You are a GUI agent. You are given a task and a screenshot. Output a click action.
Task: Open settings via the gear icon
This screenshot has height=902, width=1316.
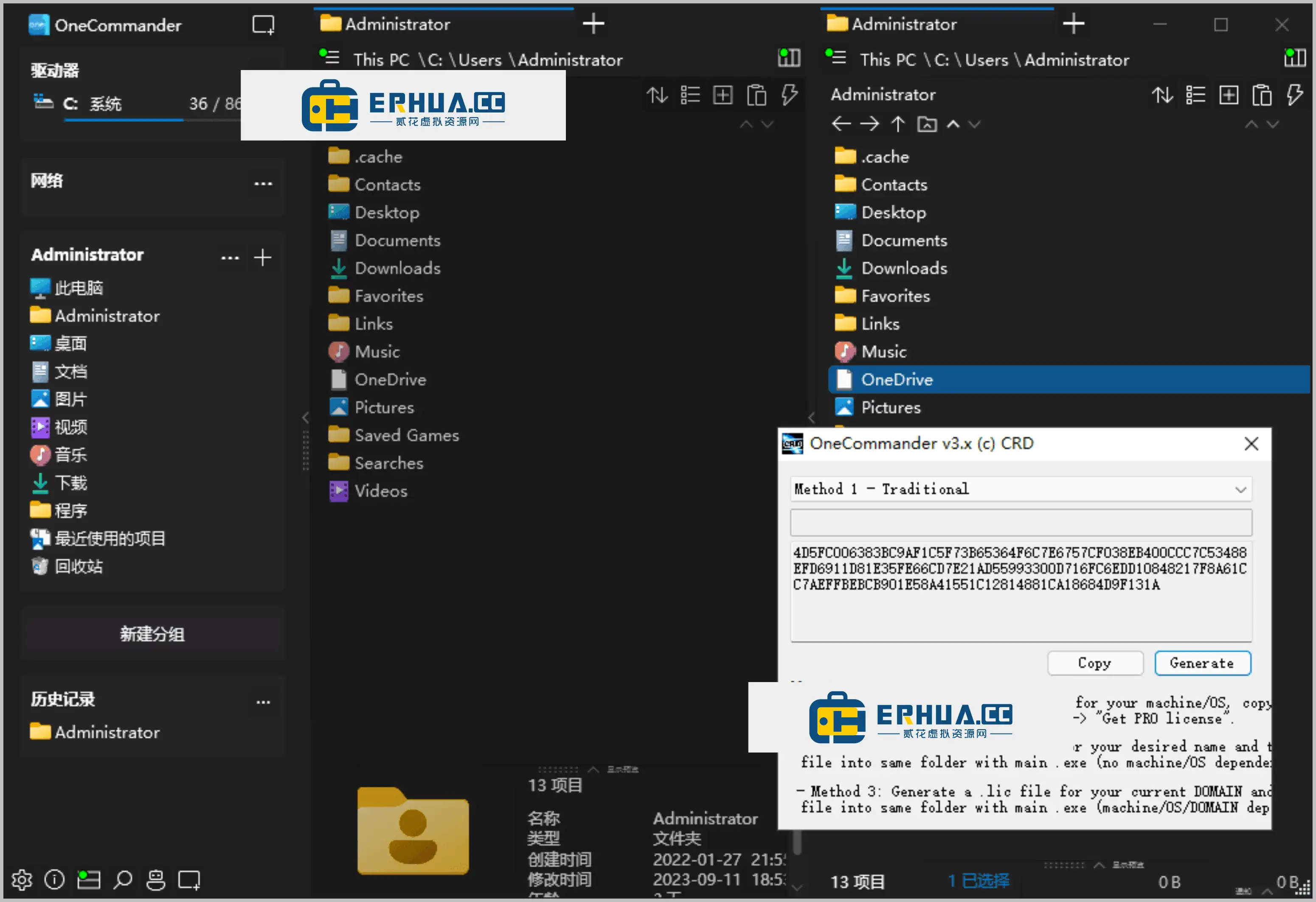point(22,880)
